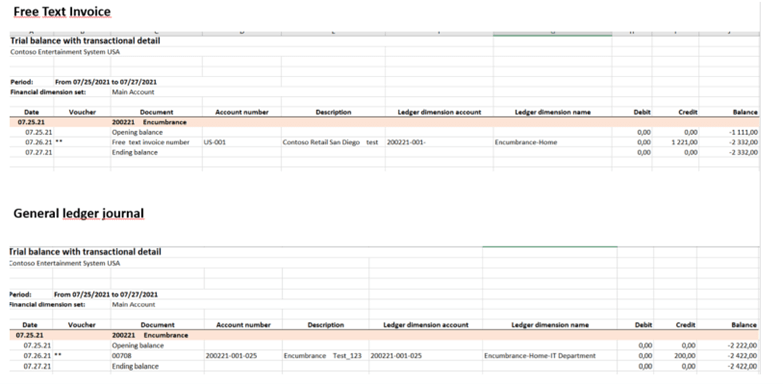Select the Encumbrance-Home ledger dimension name cell
Viewport: 783px width, 384px height.
(x=526, y=142)
